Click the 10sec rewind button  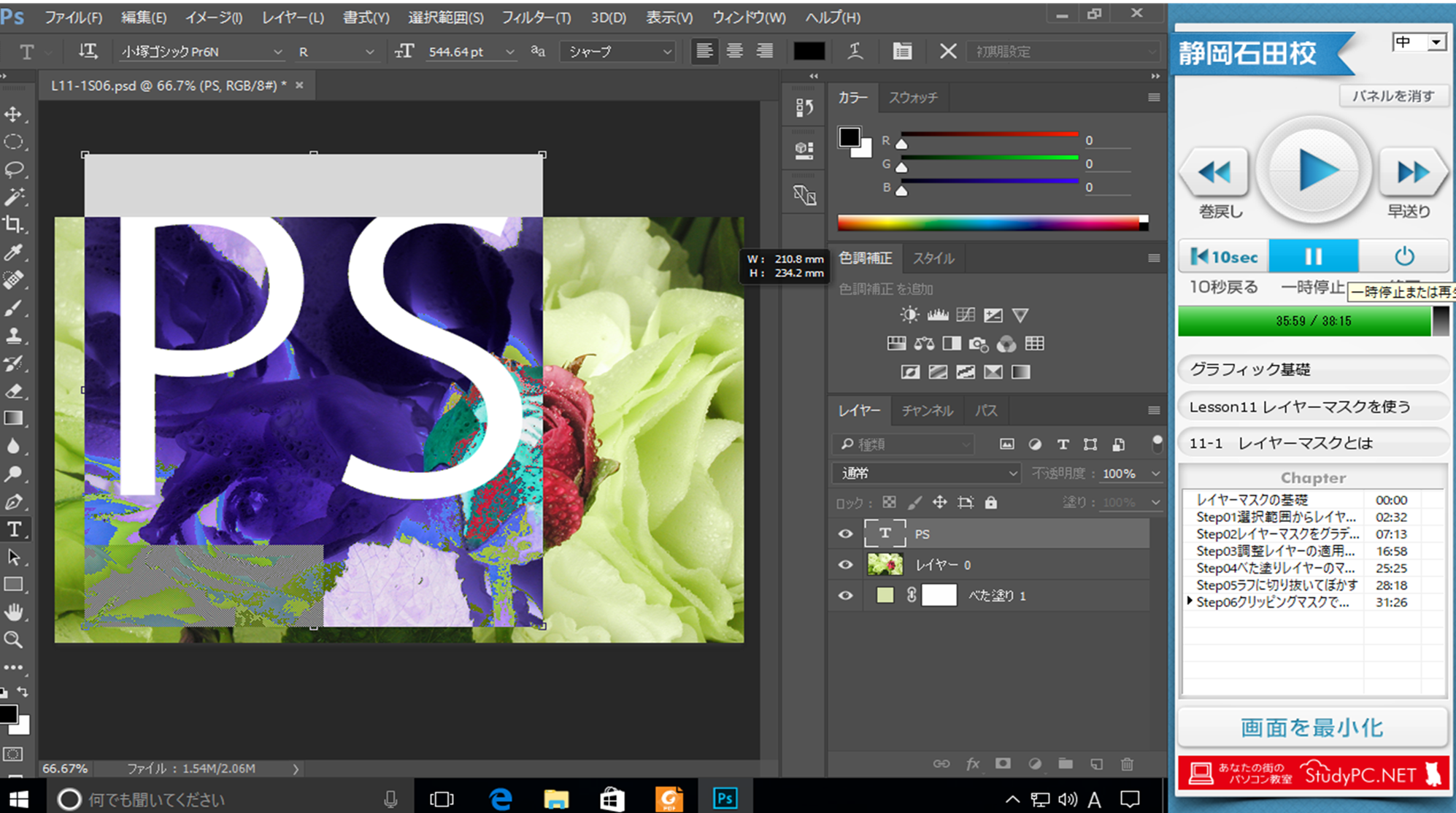pyautogui.click(x=1224, y=256)
